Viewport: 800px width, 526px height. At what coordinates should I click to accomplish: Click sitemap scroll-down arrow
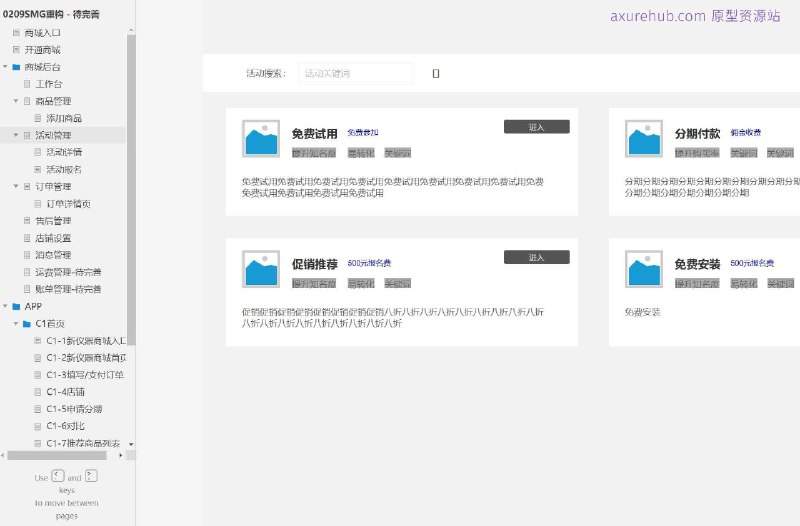tap(131, 444)
